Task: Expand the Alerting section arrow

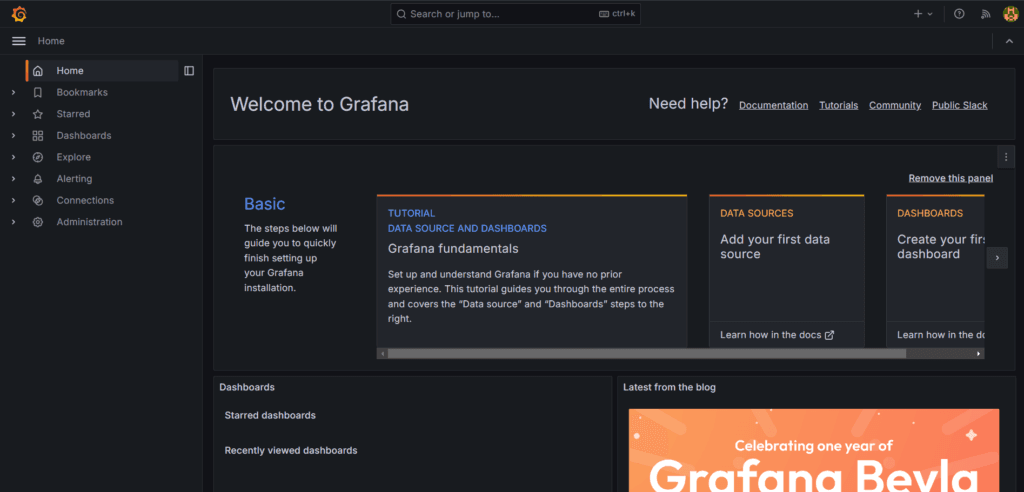Action: pyautogui.click(x=13, y=178)
